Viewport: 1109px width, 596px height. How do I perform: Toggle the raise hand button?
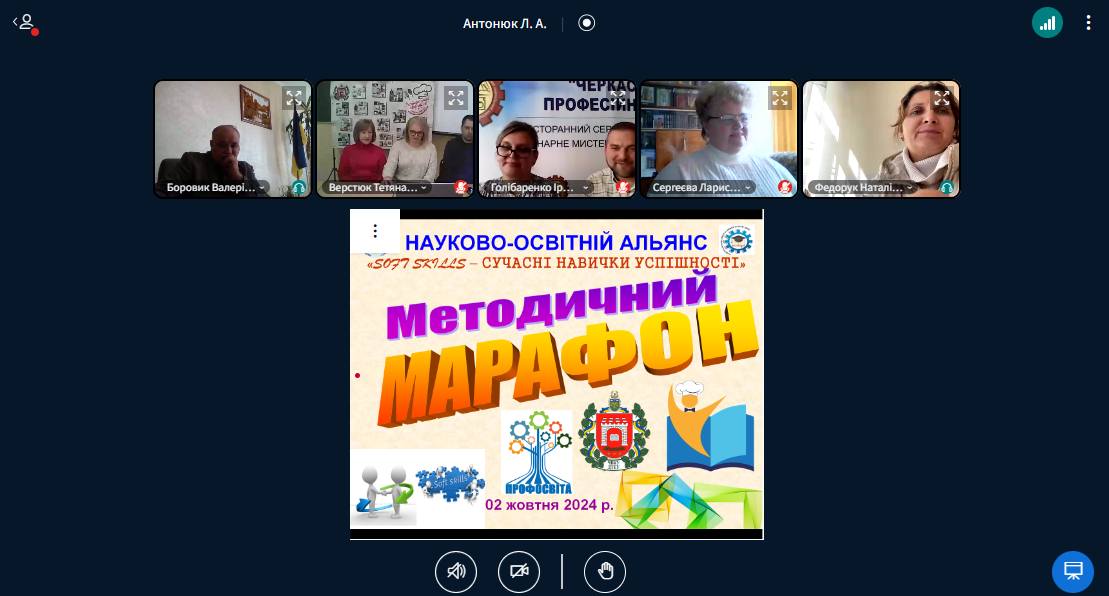click(x=605, y=572)
